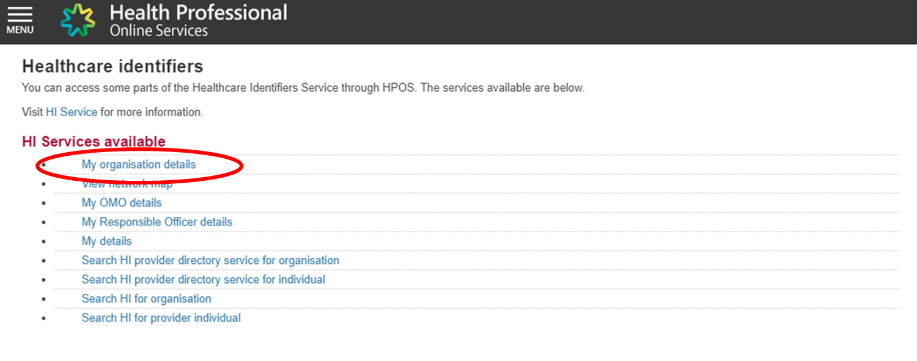The height and width of the screenshot is (361, 917).
Task: Go to My OMO details
Action: coord(122,203)
